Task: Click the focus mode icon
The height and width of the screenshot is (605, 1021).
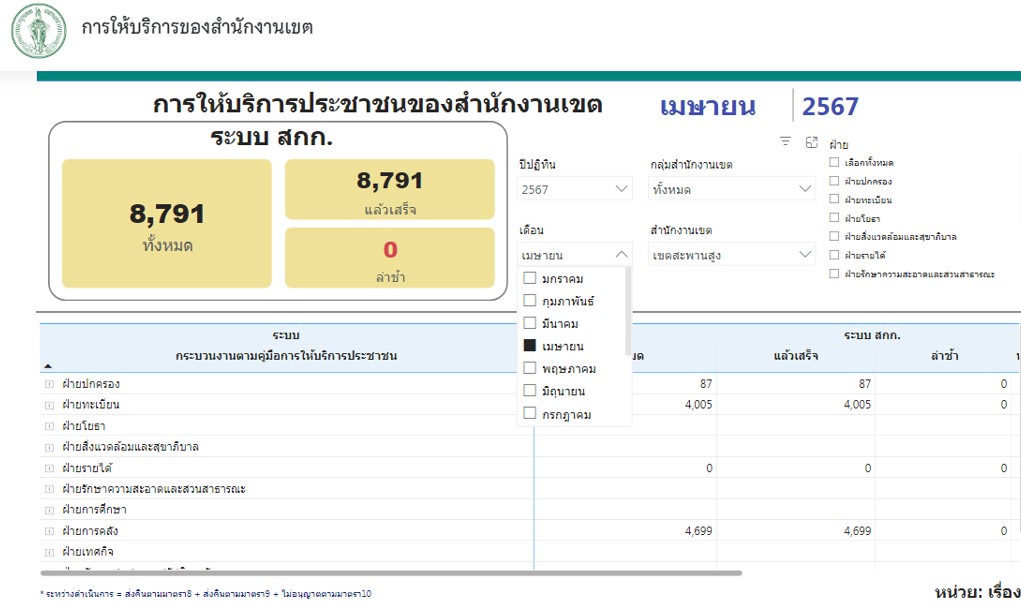Action: pos(811,142)
